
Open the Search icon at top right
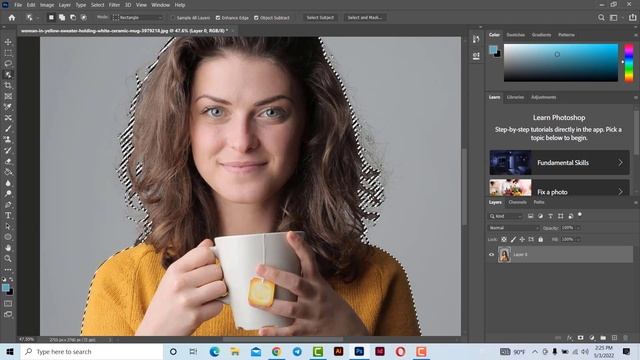point(601,18)
